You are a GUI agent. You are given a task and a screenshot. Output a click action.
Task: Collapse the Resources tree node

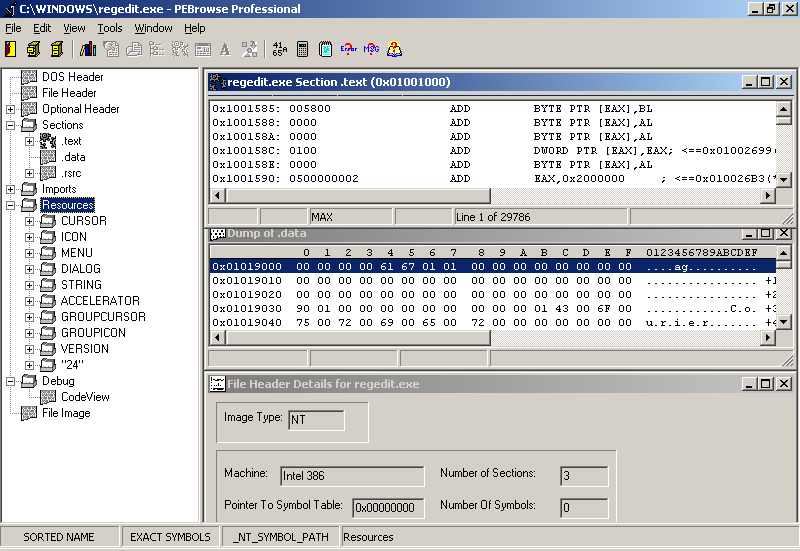pos(10,205)
